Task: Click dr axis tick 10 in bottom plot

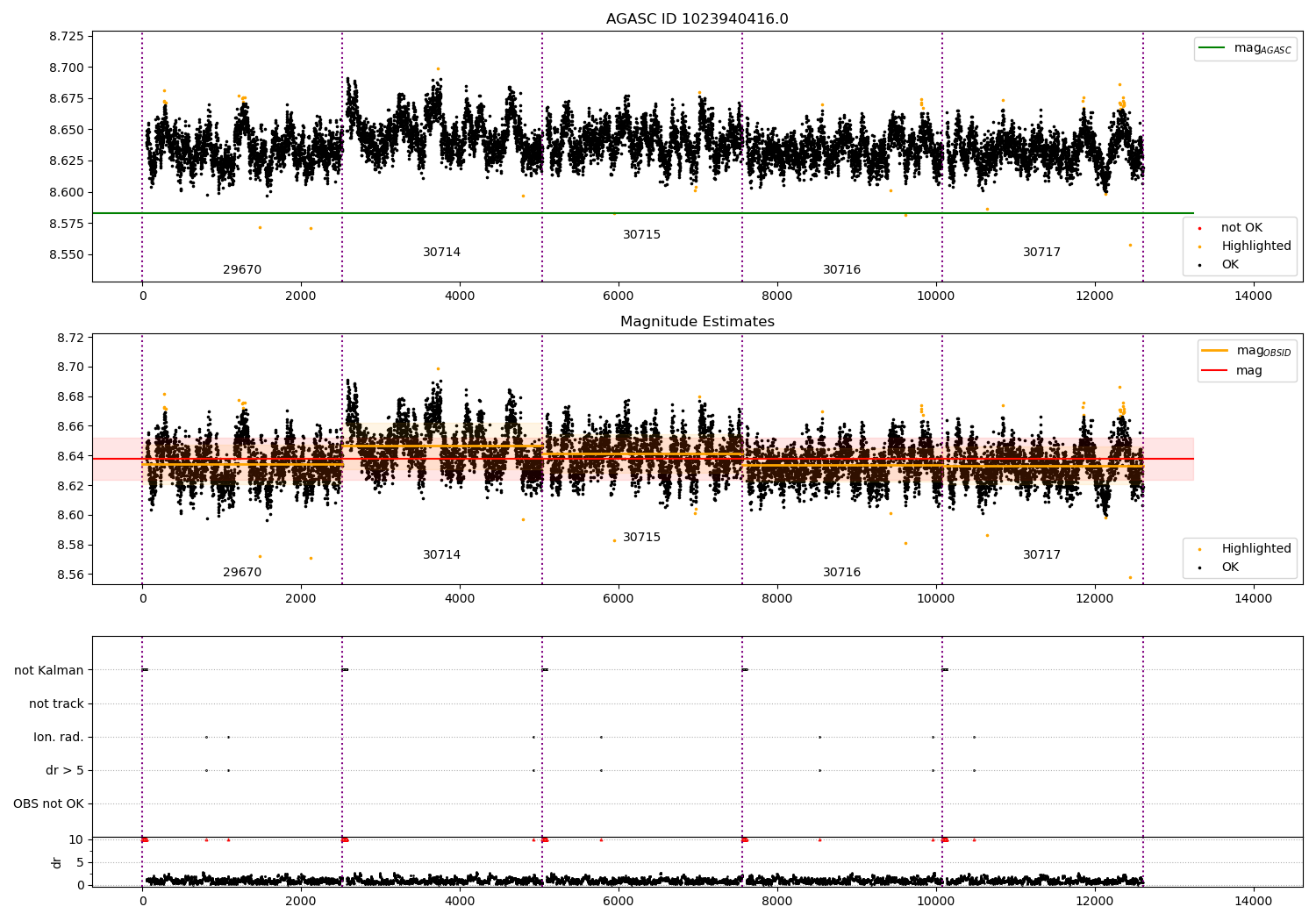Action: [x=75, y=840]
